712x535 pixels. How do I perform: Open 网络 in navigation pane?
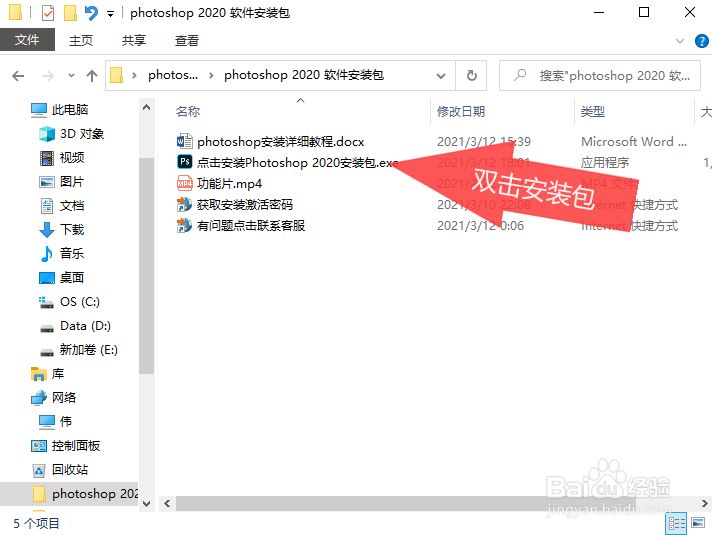(x=64, y=398)
